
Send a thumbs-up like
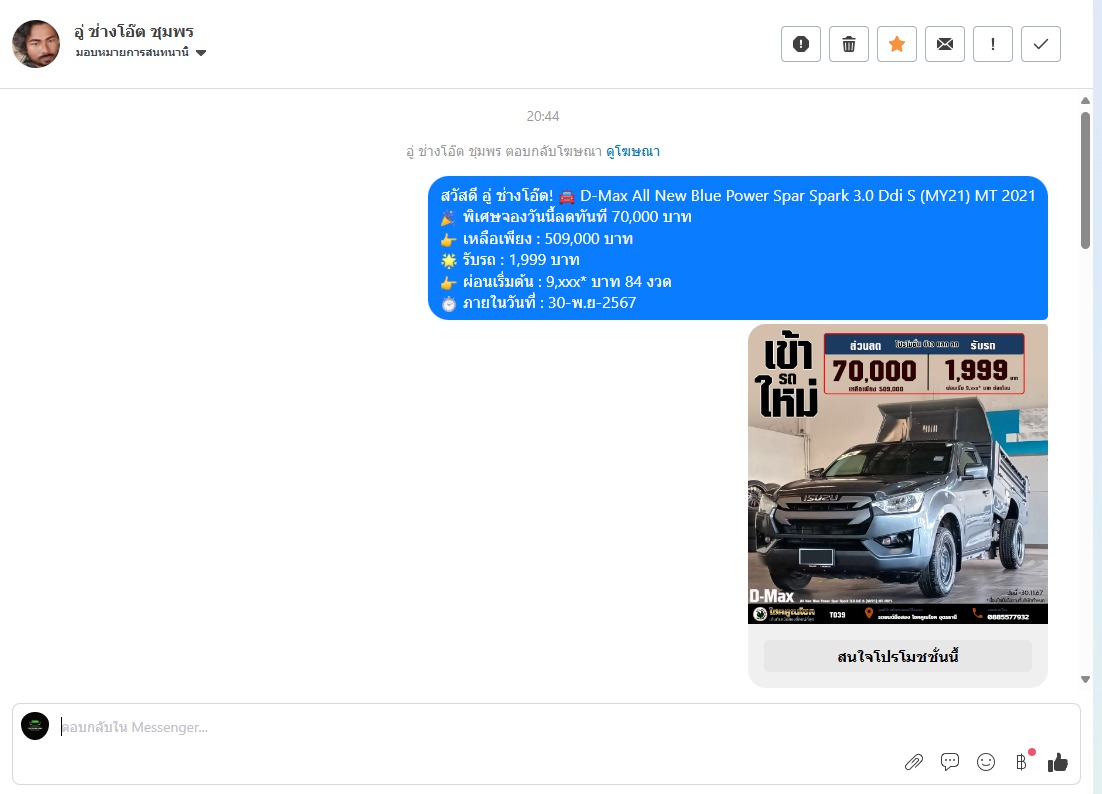tap(1058, 762)
